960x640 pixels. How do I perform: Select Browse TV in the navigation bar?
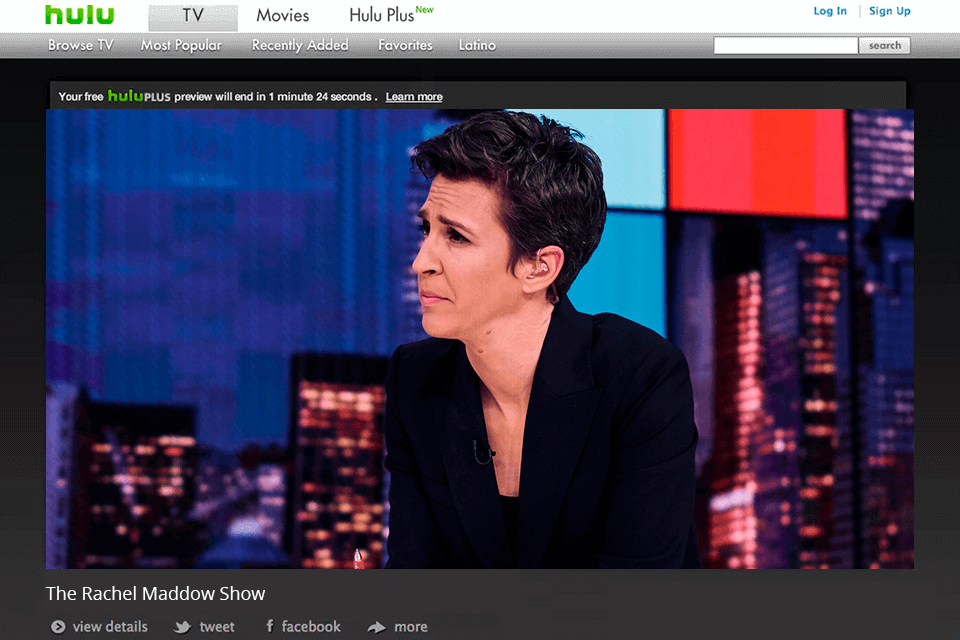pos(81,45)
